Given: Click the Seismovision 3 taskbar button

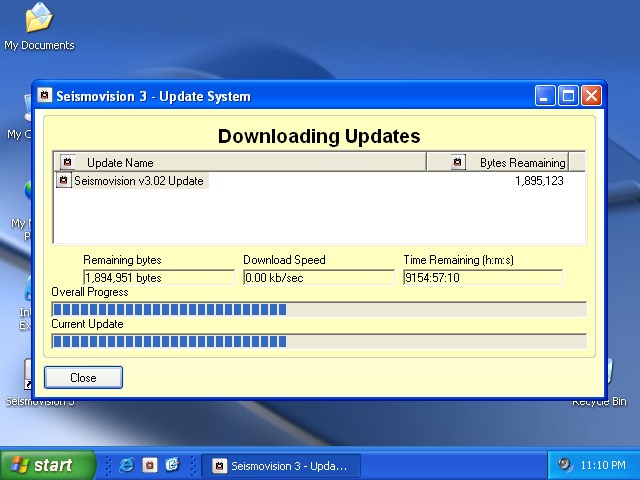Looking at the screenshot, I should pyautogui.click(x=279, y=465).
